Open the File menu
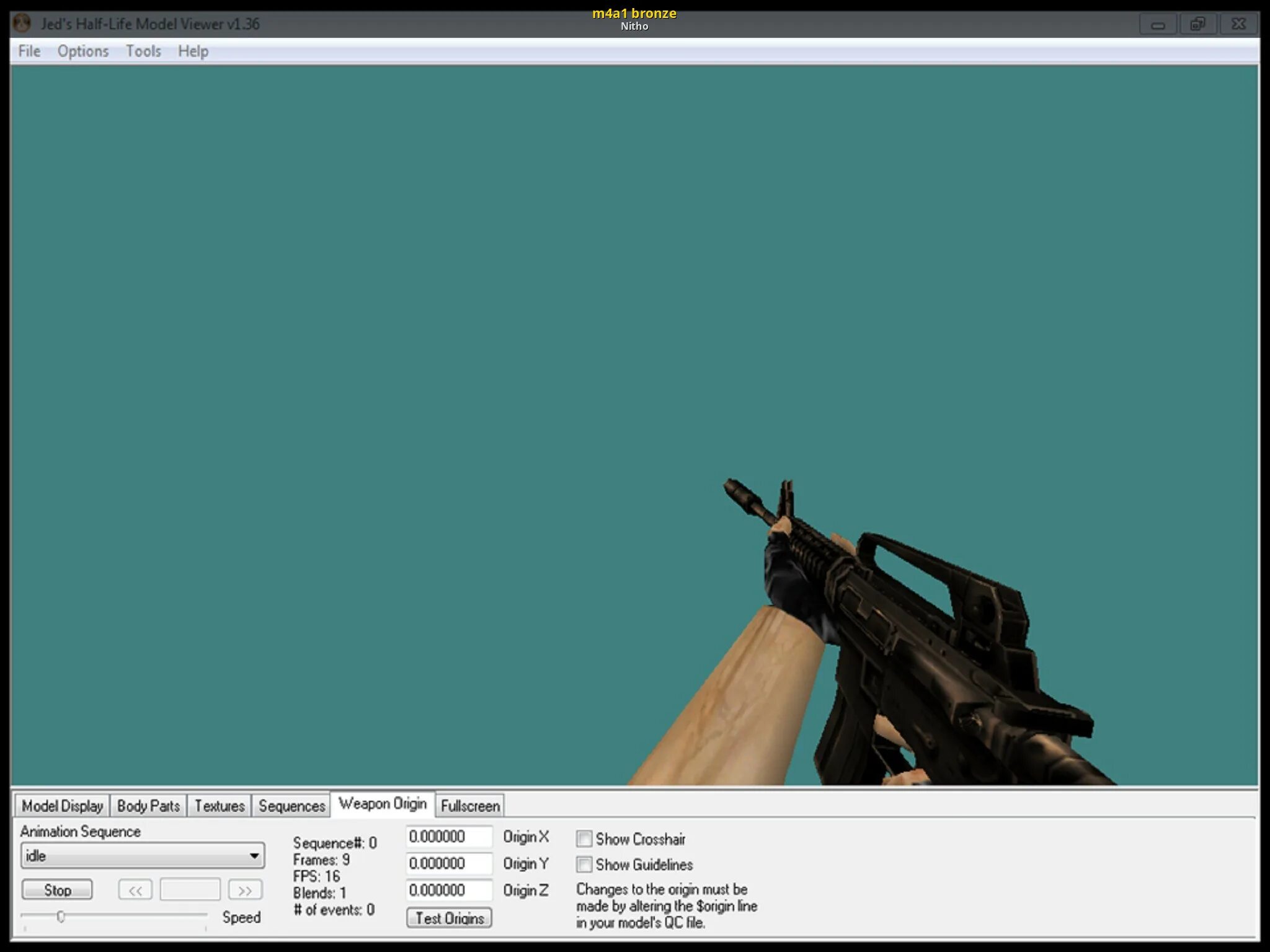1270x952 pixels. pyautogui.click(x=29, y=51)
